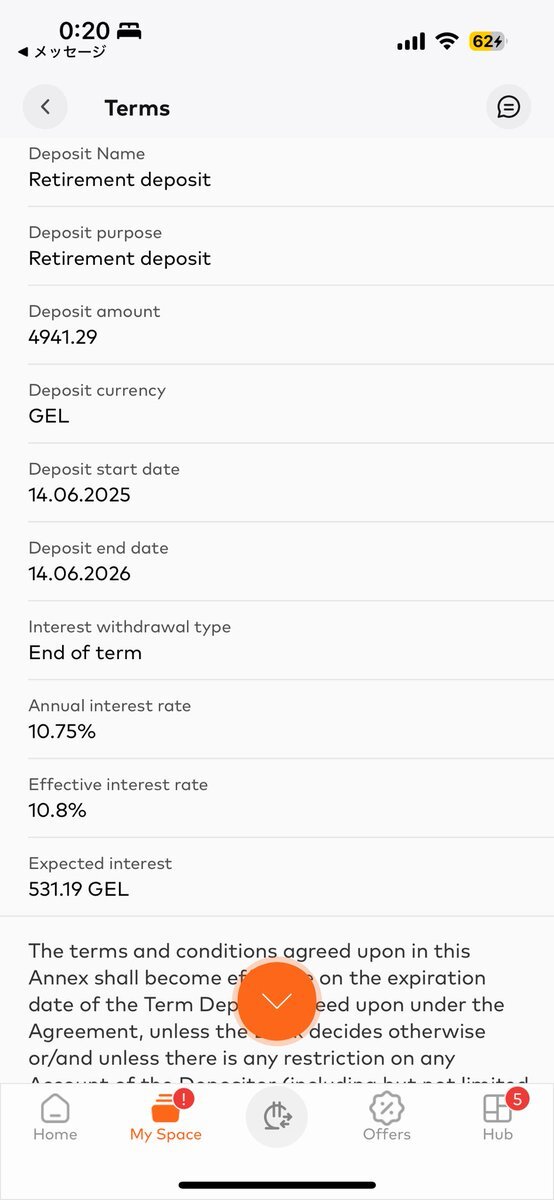Screen dimensions: 554x1200
Task: Return to Messages app via back link
Action: click(61, 52)
